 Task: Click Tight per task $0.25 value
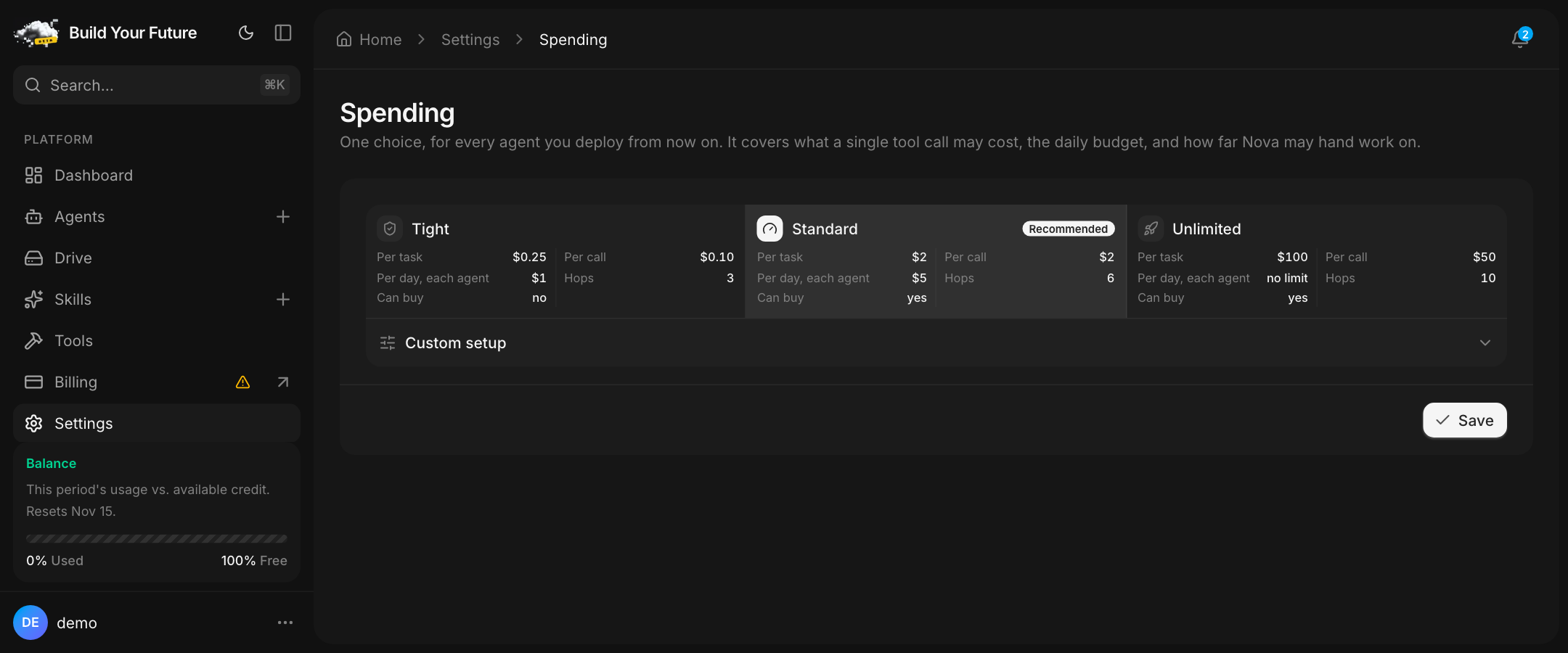(x=529, y=257)
